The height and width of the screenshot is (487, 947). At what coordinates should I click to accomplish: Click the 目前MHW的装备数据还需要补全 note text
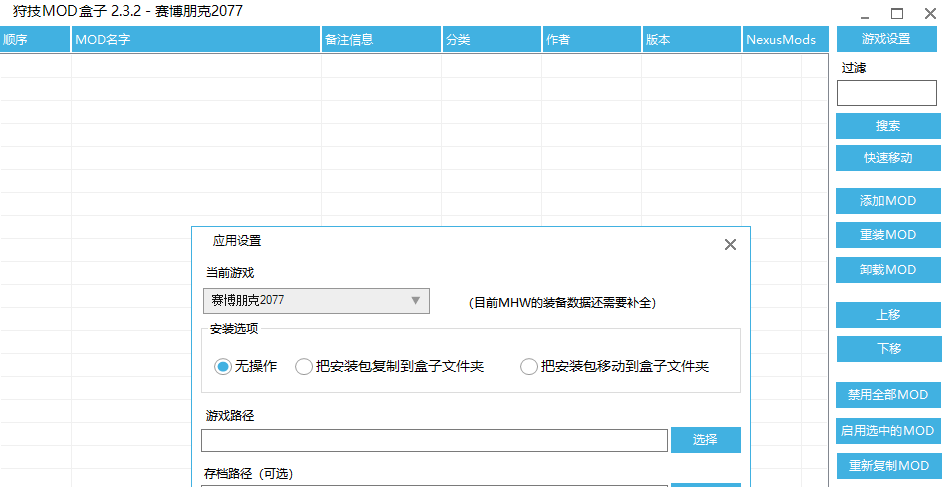(562, 303)
